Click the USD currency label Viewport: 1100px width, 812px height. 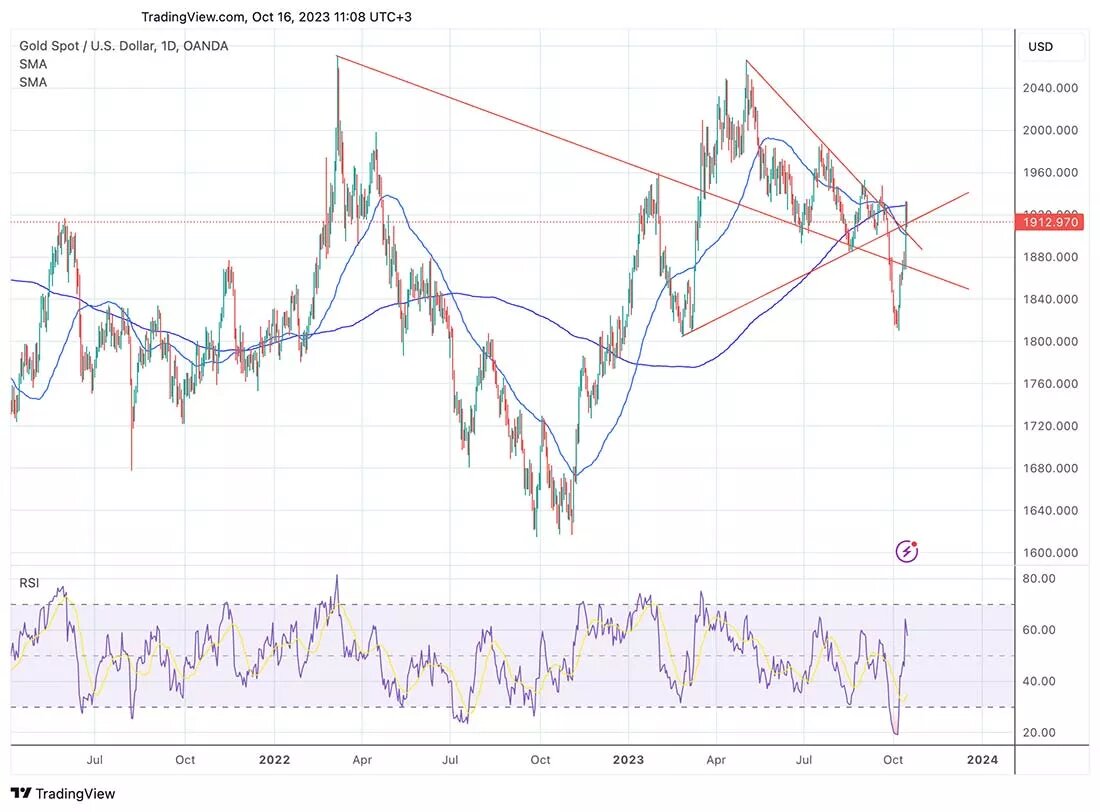point(1040,46)
